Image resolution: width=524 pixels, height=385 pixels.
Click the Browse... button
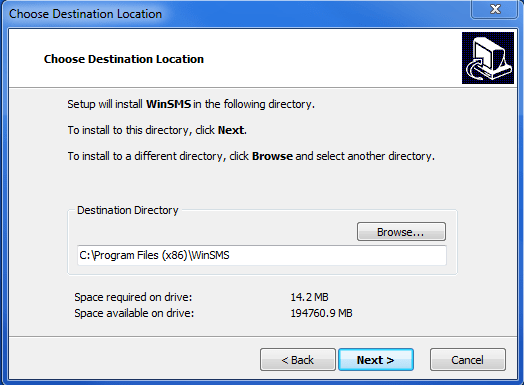click(x=401, y=232)
